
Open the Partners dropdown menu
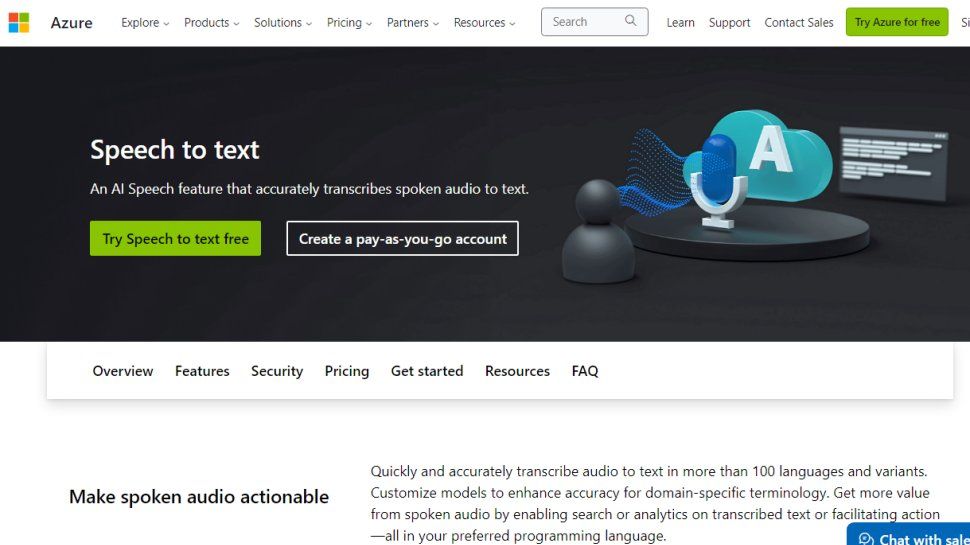[x=413, y=23]
